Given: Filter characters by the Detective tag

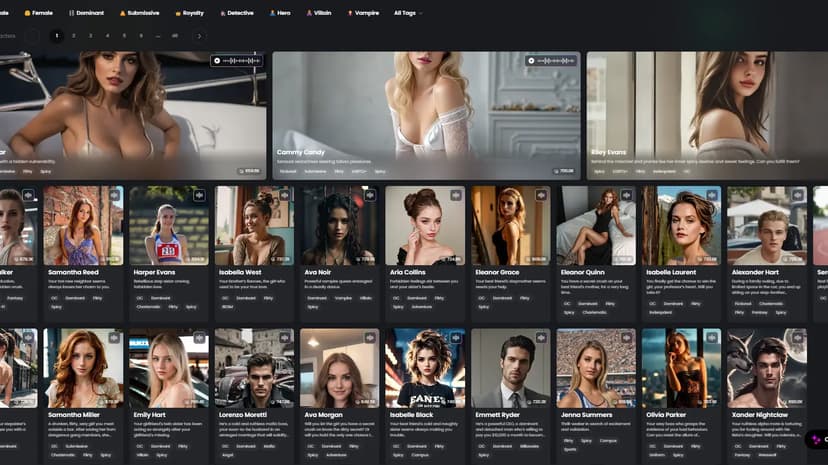Looking at the screenshot, I should pyautogui.click(x=237, y=13).
